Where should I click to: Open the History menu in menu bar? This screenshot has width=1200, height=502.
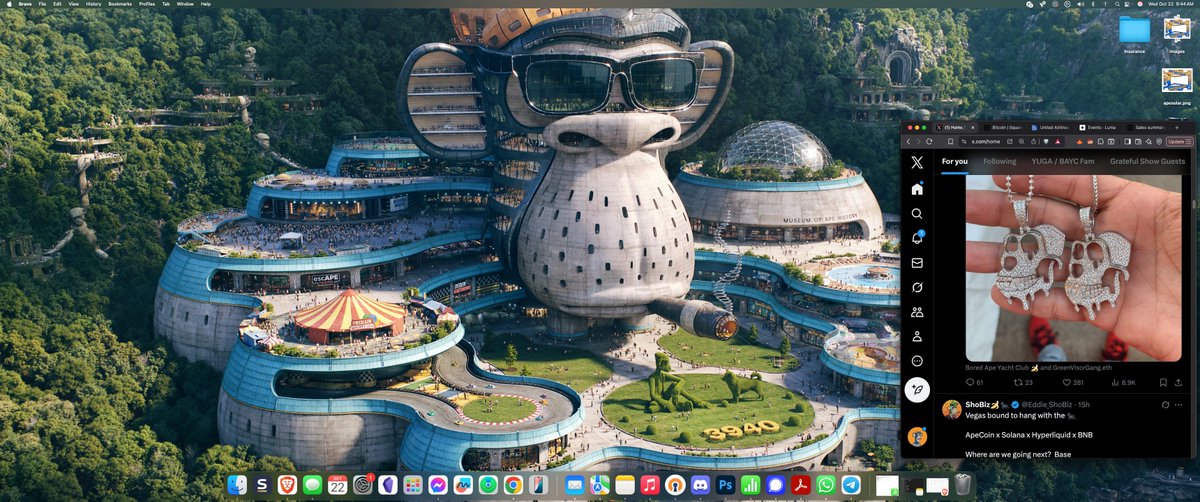93,4
